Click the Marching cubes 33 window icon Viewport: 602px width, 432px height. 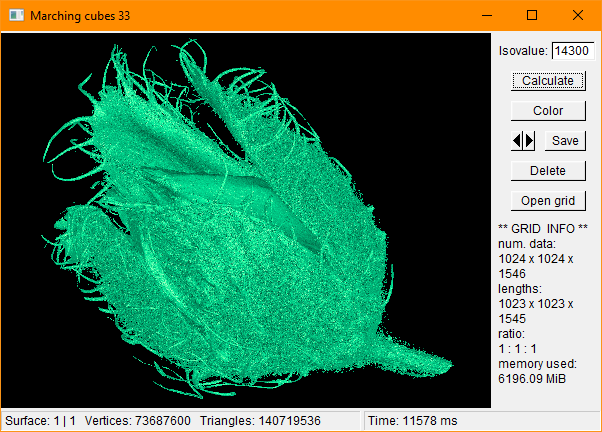(x=15, y=16)
